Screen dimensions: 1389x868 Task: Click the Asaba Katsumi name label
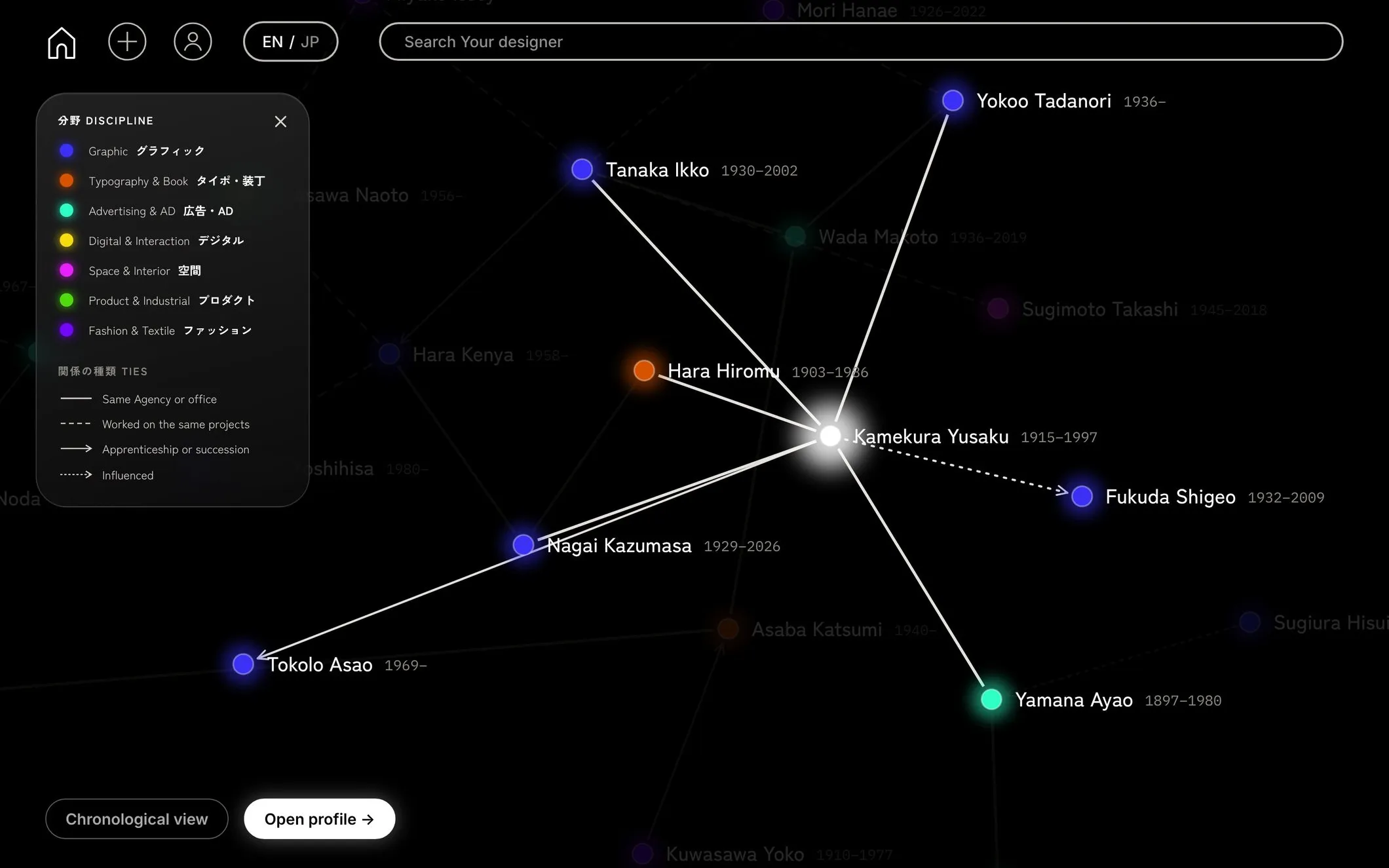817,630
